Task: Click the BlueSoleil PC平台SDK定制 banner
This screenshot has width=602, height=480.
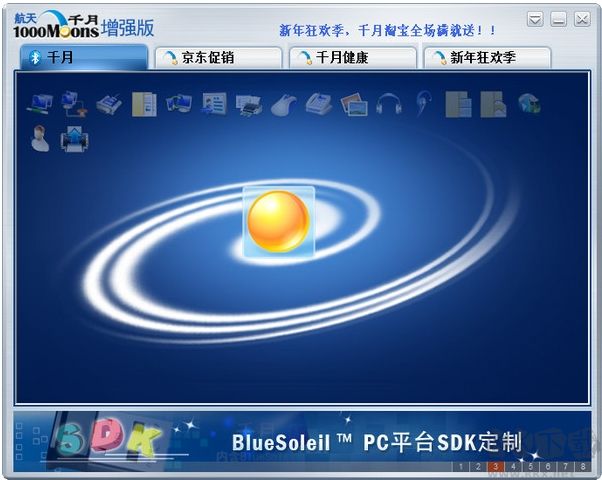Action: point(302,441)
